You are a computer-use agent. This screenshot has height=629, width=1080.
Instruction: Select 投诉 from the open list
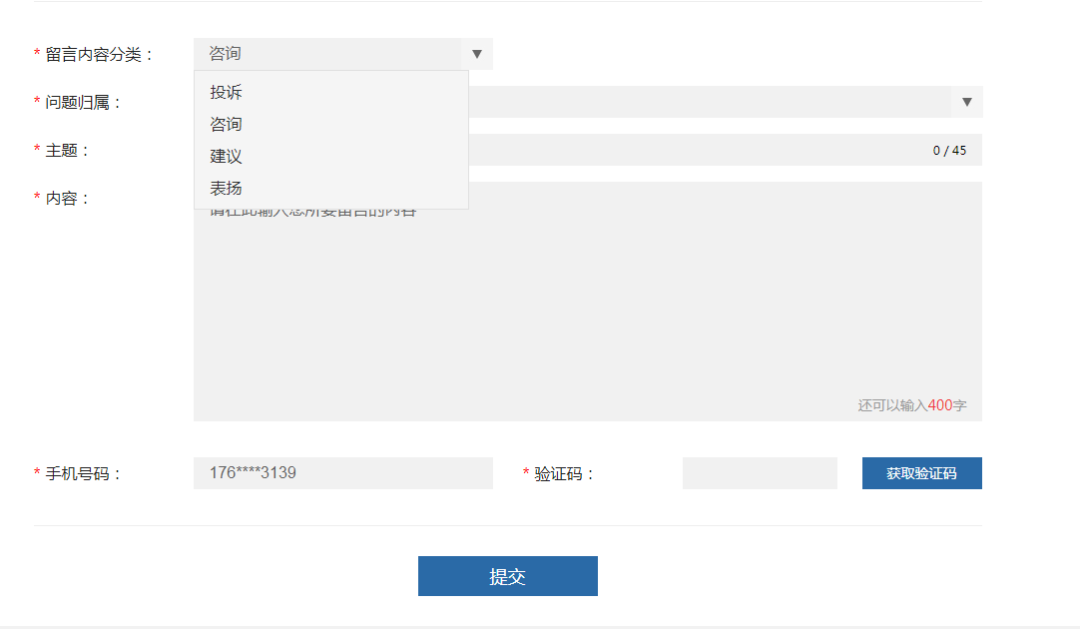[x=226, y=93]
